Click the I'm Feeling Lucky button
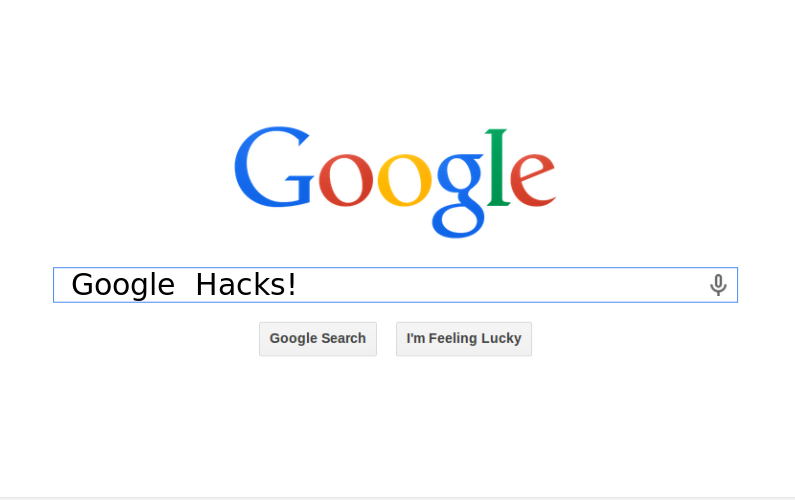 click(464, 339)
